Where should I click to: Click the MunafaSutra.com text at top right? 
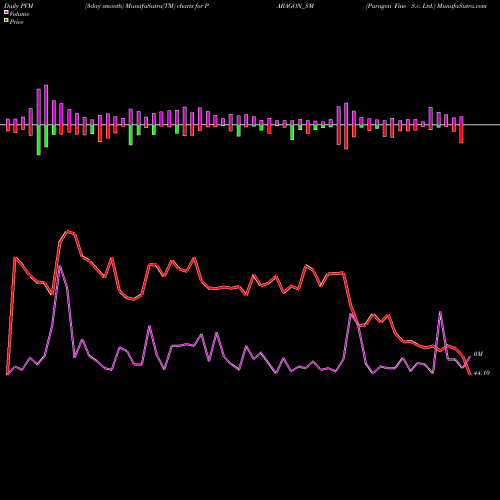click(x=461, y=6)
